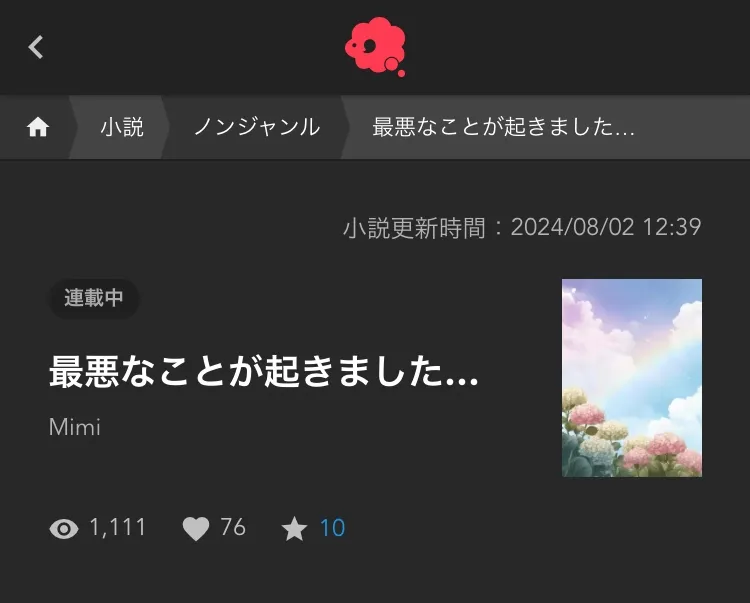This screenshot has height=603, width=750.
Task: Visit author Mimi's profile
Action: click(75, 427)
